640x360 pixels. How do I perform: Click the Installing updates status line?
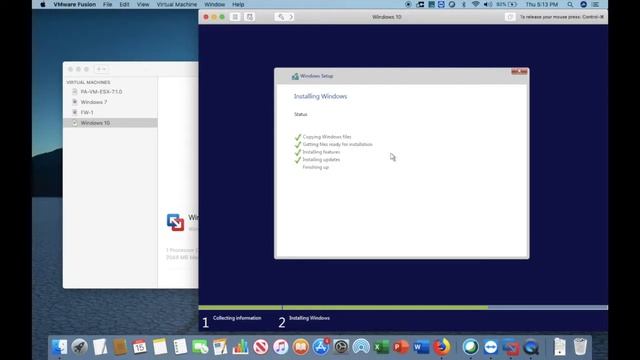coord(321,160)
